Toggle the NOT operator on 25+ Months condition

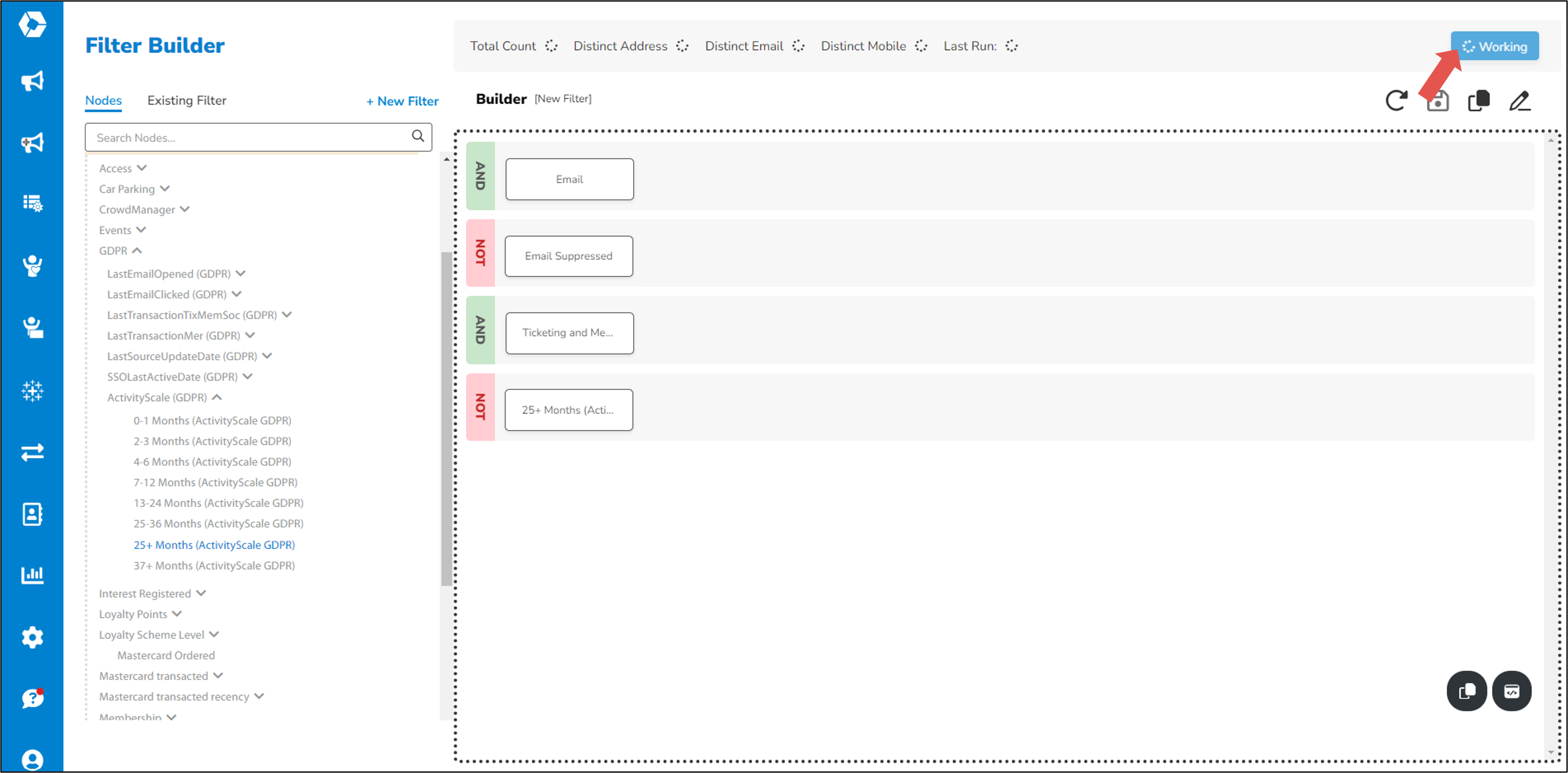point(480,409)
